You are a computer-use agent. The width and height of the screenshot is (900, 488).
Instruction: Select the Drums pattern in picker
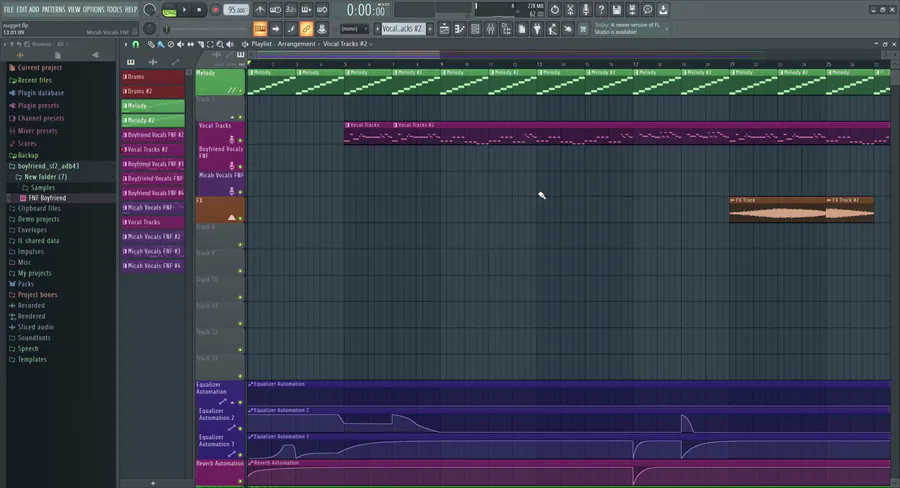coord(153,76)
